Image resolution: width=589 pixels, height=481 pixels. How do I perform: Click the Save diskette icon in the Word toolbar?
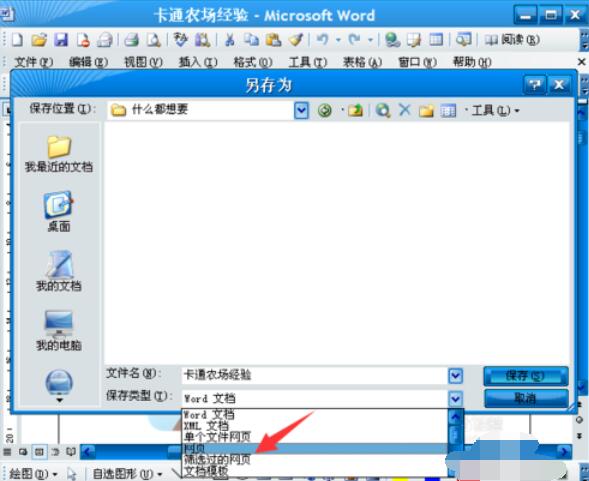coord(61,39)
